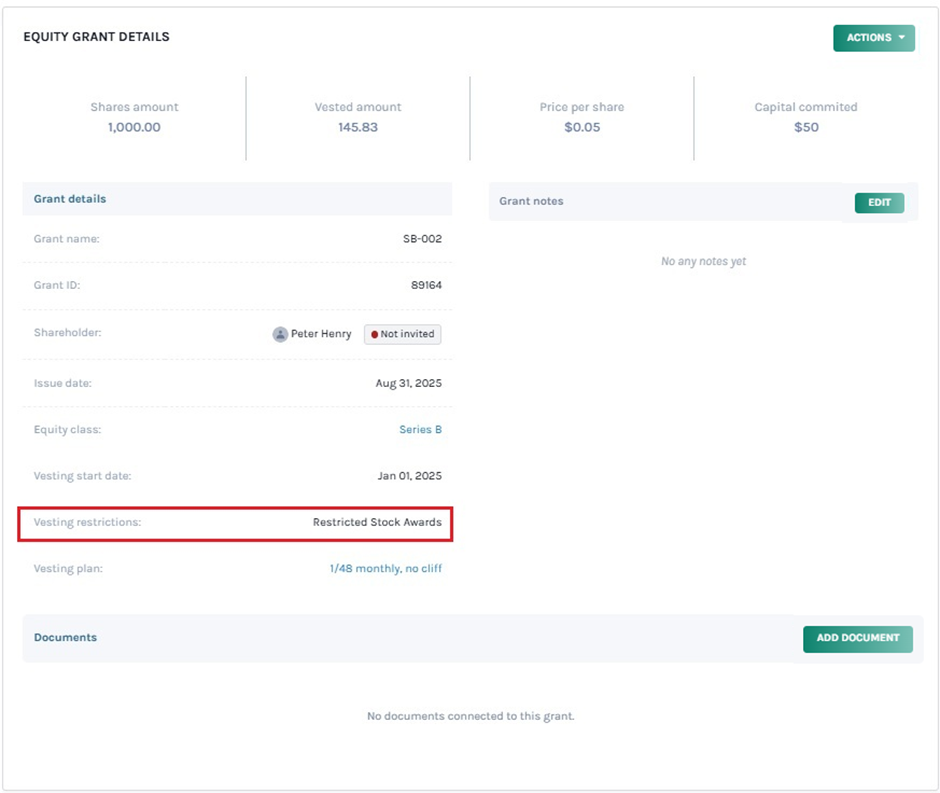Click the Grant details section header
Viewport: 940px width, 793px height.
click(x=70, y=199)
